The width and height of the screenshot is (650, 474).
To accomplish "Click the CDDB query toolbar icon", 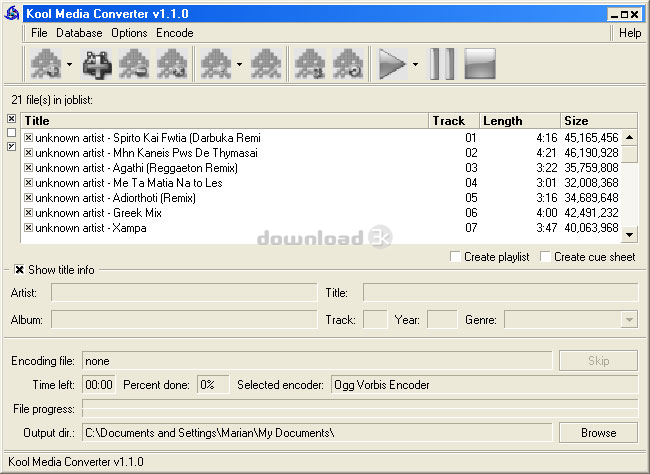I will click(216, 64).
